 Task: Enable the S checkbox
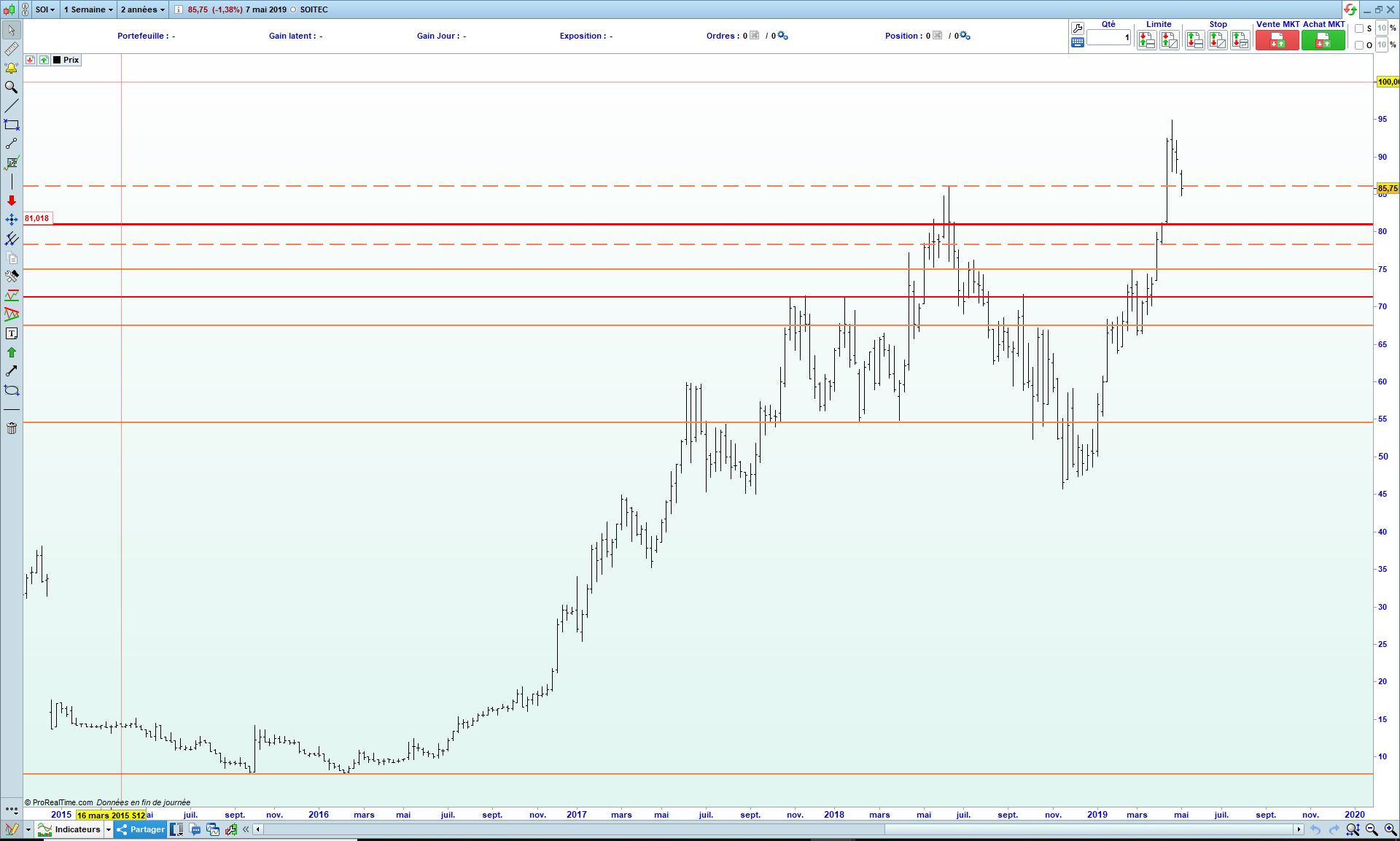(1359, 28)
